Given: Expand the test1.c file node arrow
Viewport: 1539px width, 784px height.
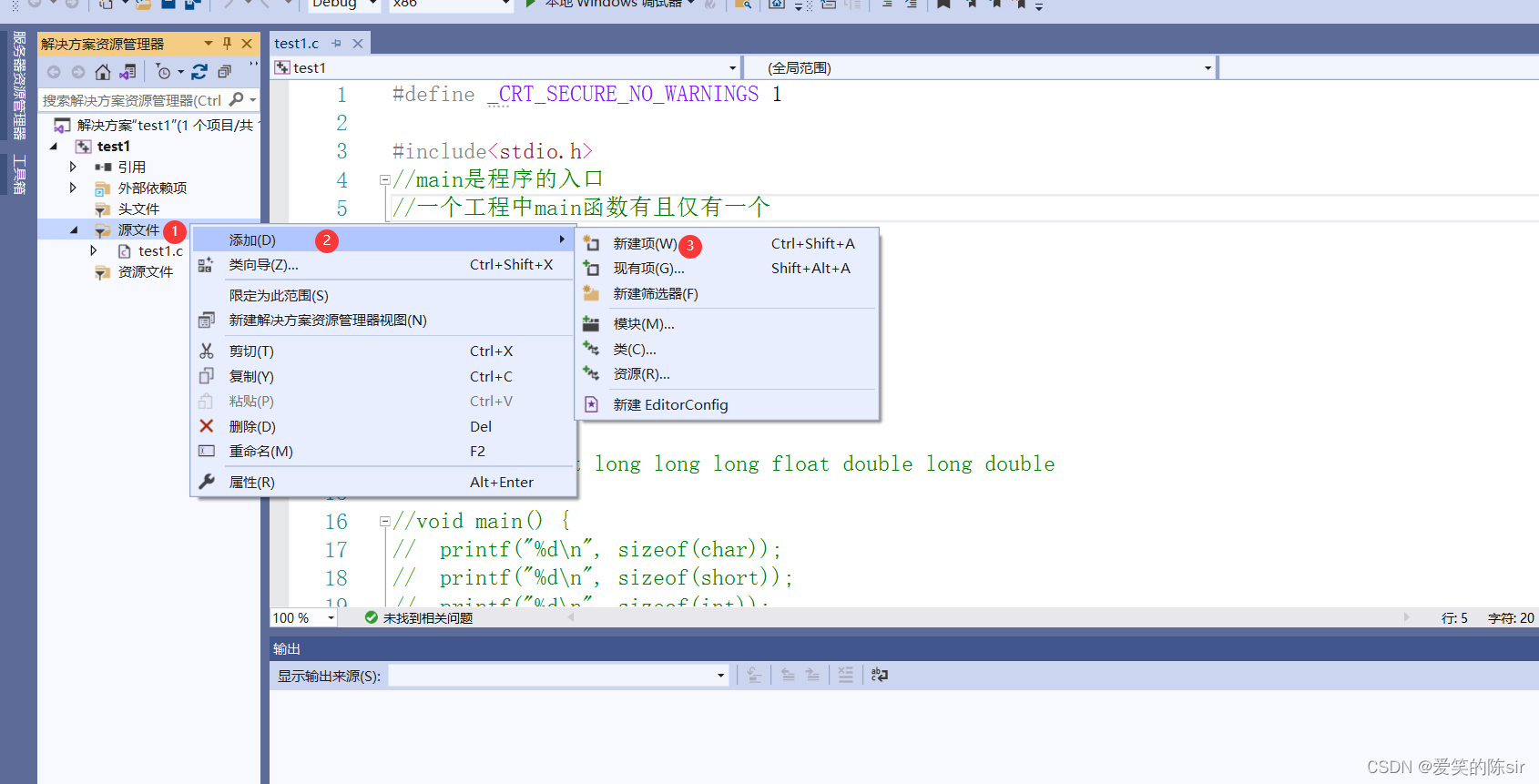Looking at the screenshot, I should point(94,250).
